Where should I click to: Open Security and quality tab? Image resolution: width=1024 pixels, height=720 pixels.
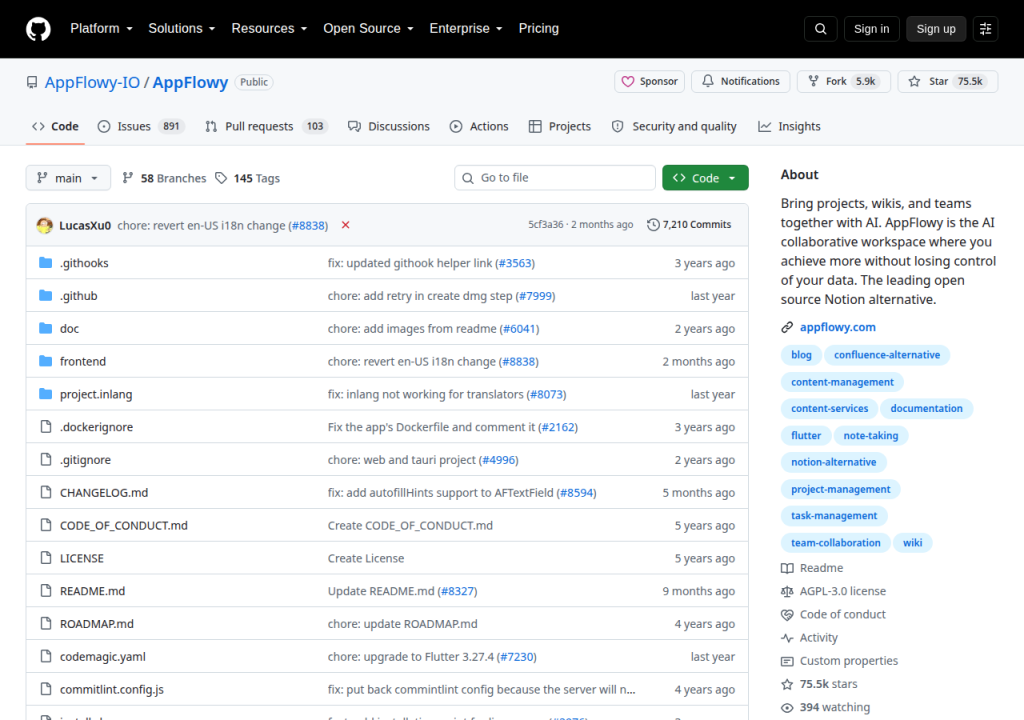pos(674,127)
